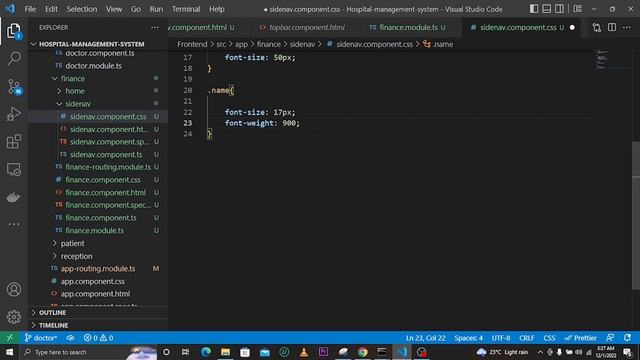
Task: Change indentation via Spaces: 4
Action: (469, 338)
